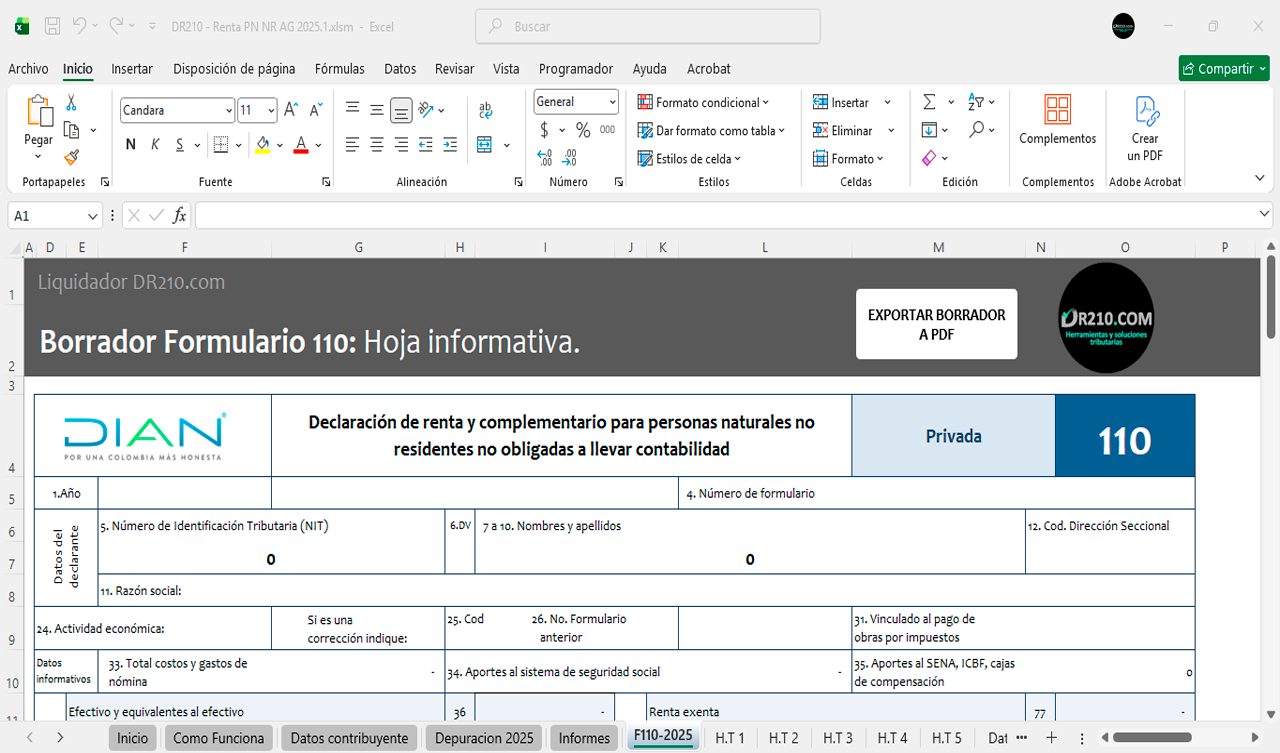Click the Buscar search box

pyautogui.click(x=648, y=27)
